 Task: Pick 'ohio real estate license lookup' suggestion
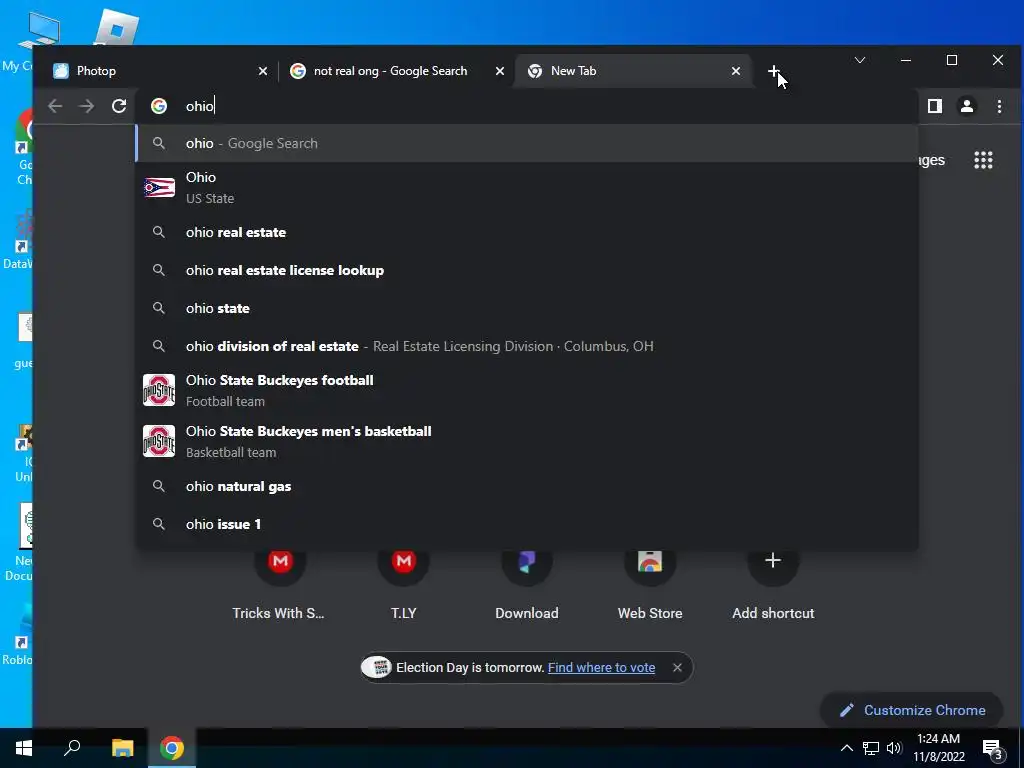tap(526, 270)
